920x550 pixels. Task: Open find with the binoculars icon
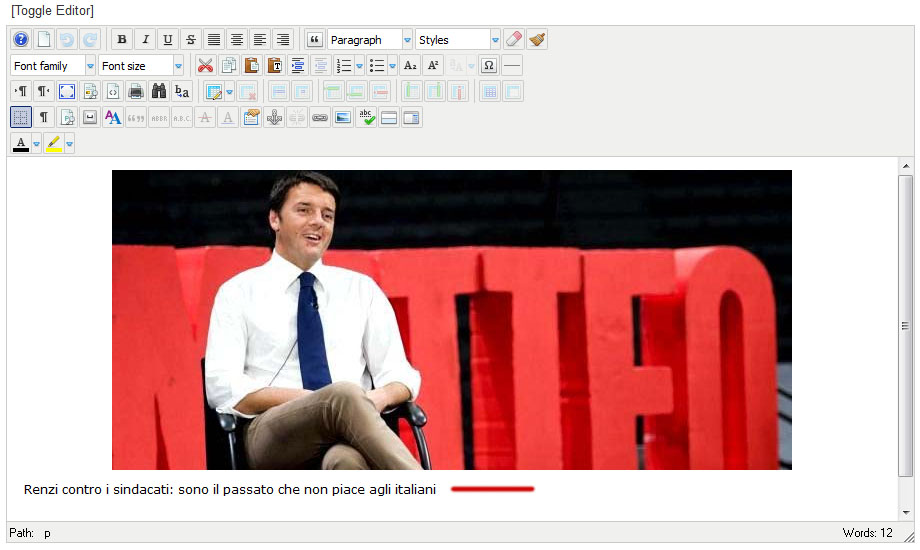click(159, 92)
